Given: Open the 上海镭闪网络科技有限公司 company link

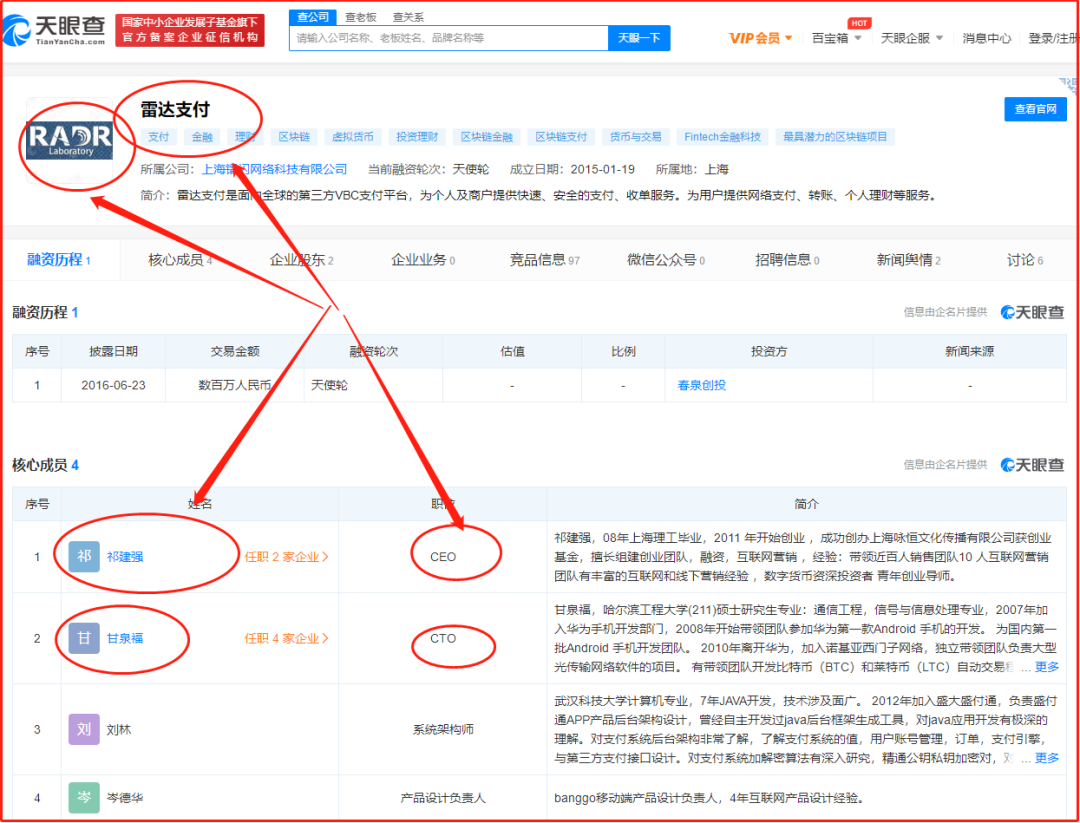Looking at the screenshot, I should pyautogui.click(x=274, y=169).
